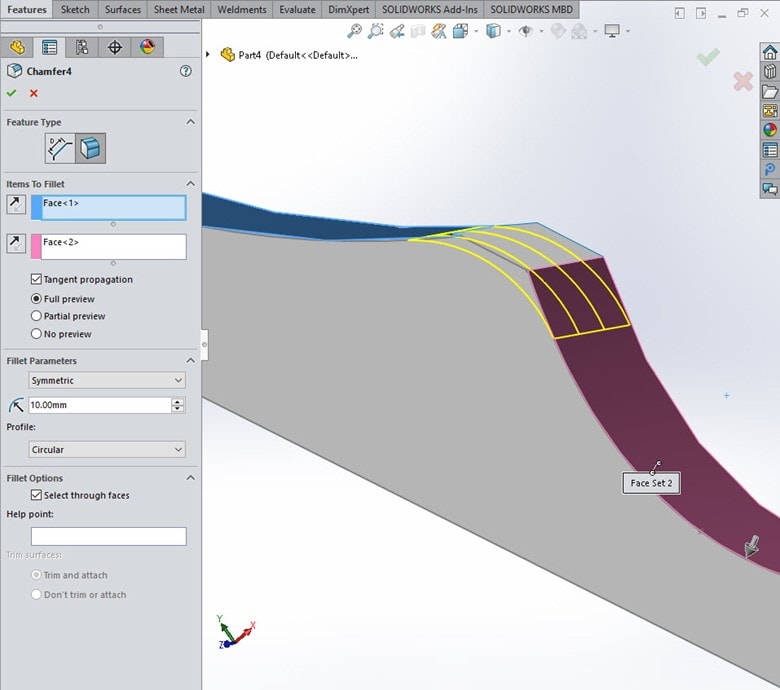Open the Evaluate tab

pos(297,10)
